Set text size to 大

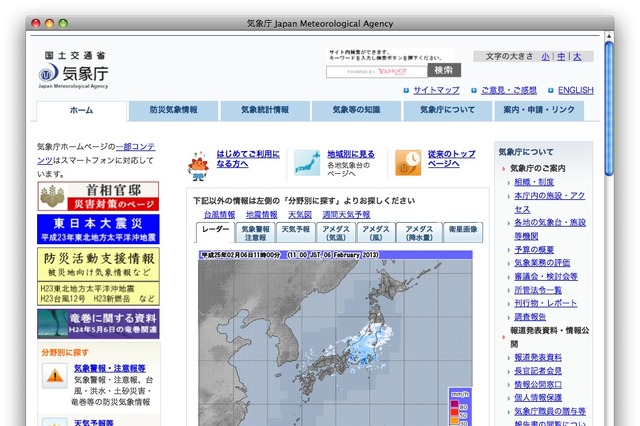click(577, 57)
